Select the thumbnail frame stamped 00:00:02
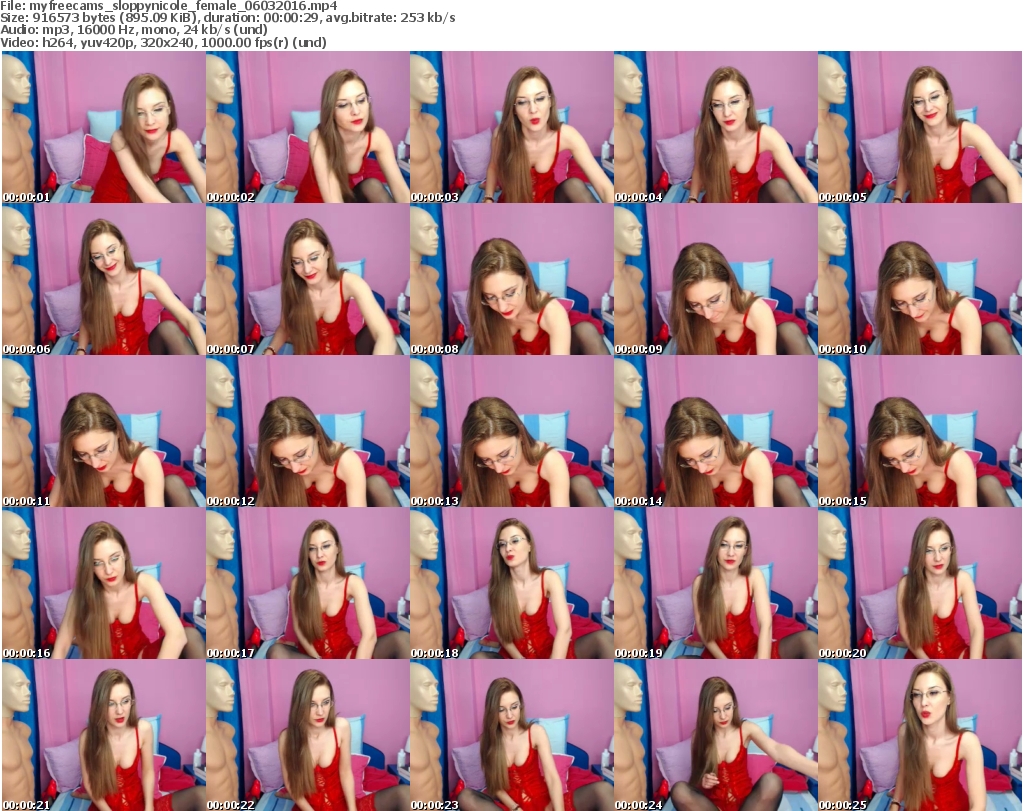The width and height of the screenshot is (1024, 811). (308, 127)
